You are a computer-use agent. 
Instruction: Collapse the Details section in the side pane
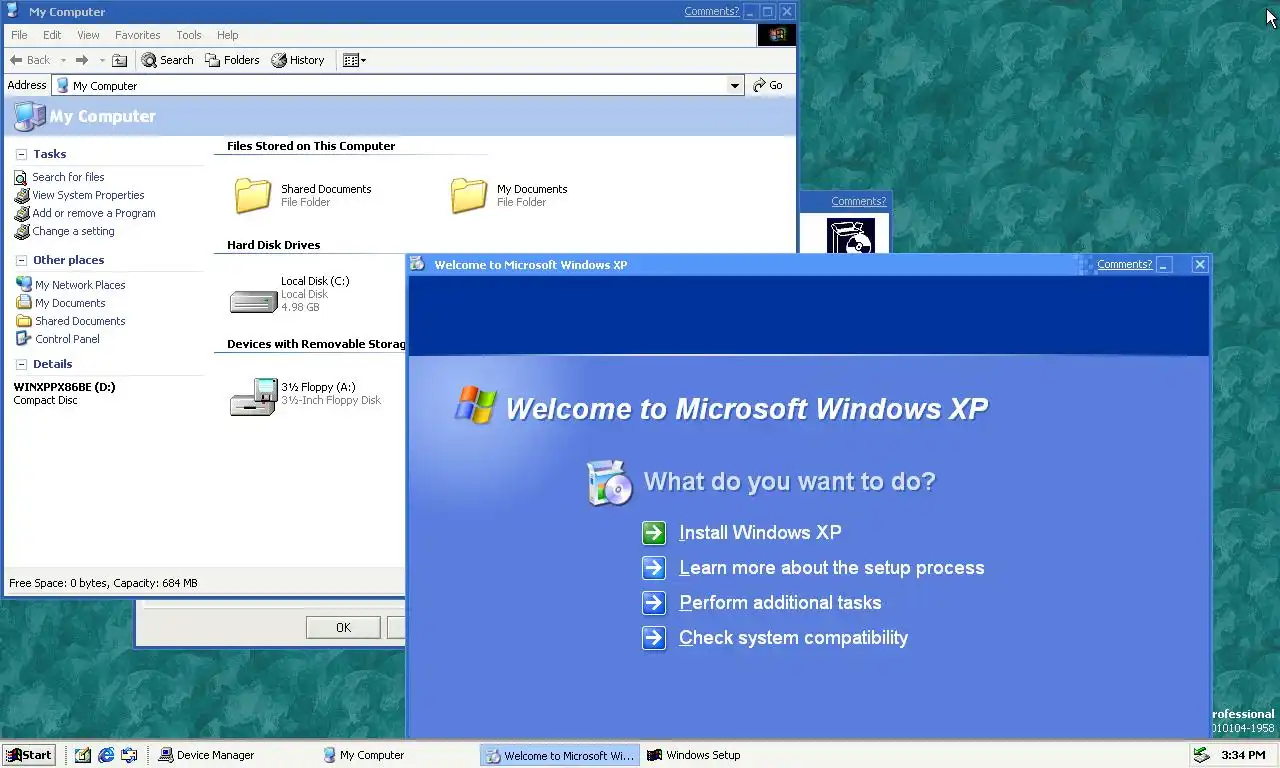[21, 364]
